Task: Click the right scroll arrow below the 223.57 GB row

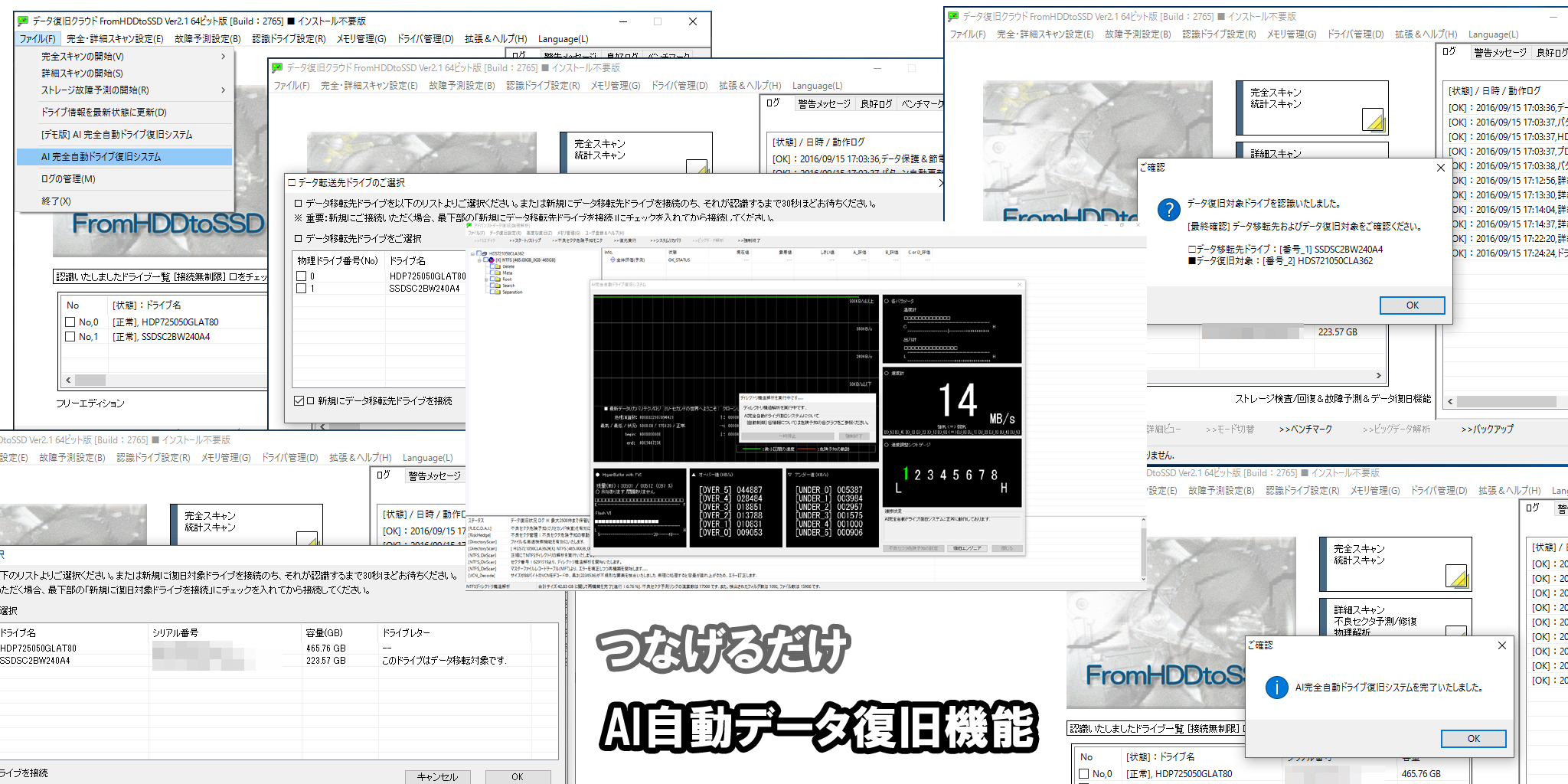Action: tap(1378, 376)
